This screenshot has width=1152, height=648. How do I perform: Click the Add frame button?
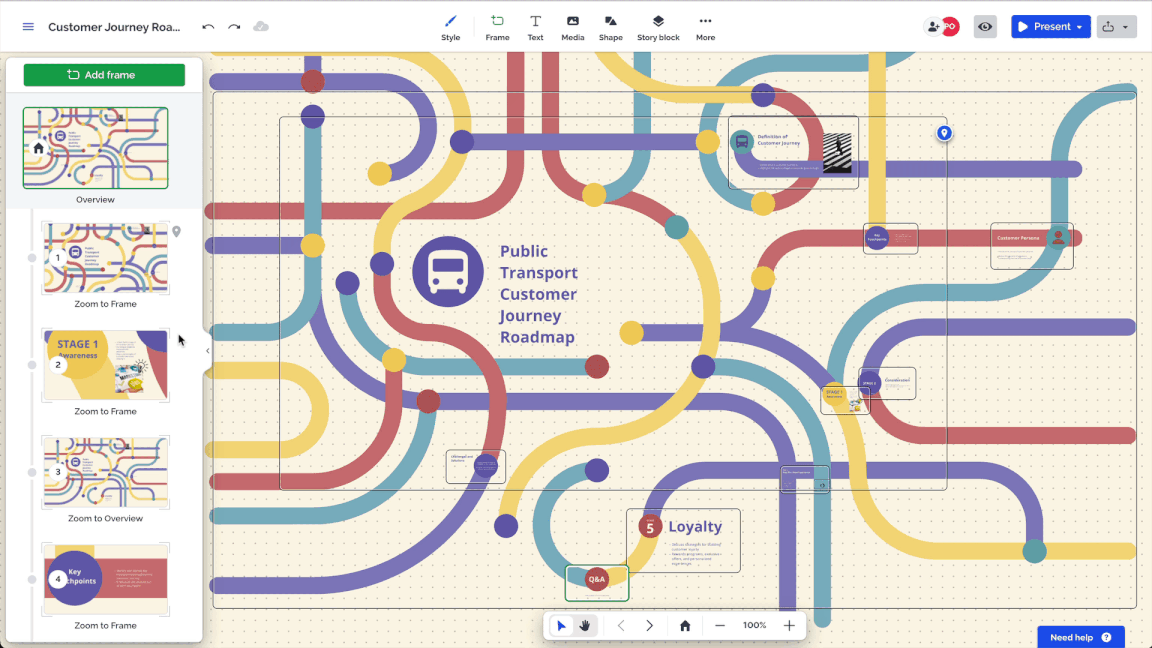click(x=104, y=75)
